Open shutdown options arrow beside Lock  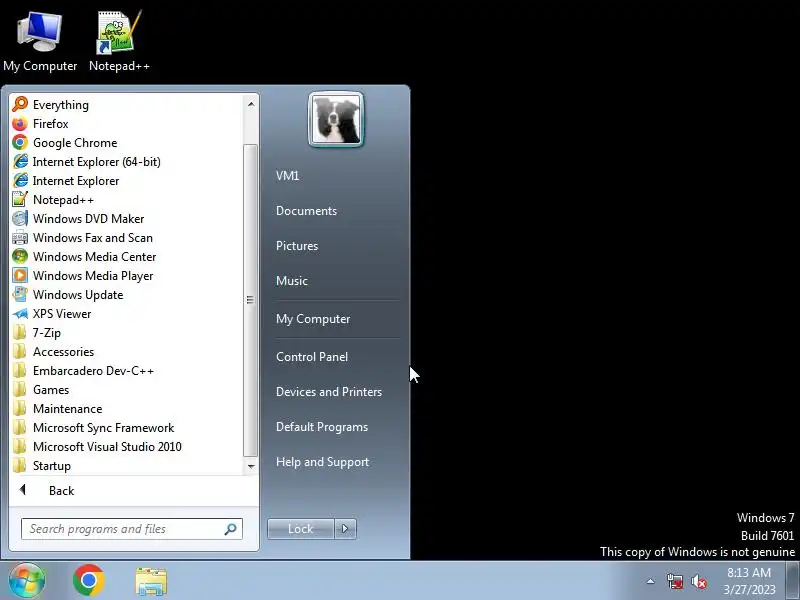coord(345,529)
